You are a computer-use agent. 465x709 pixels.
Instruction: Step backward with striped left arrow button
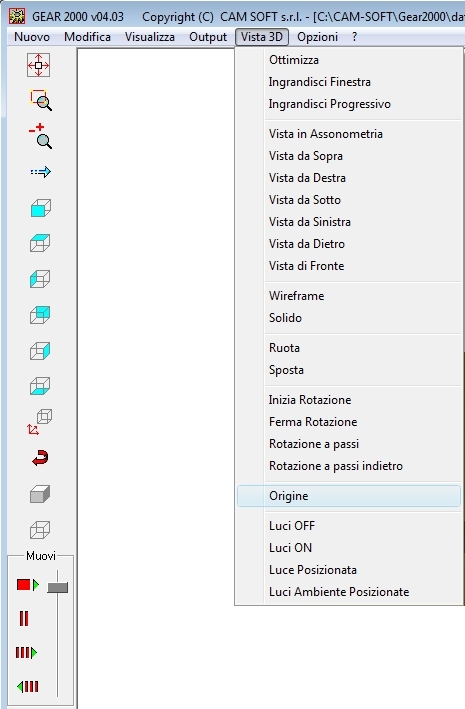tap(27, 687)
